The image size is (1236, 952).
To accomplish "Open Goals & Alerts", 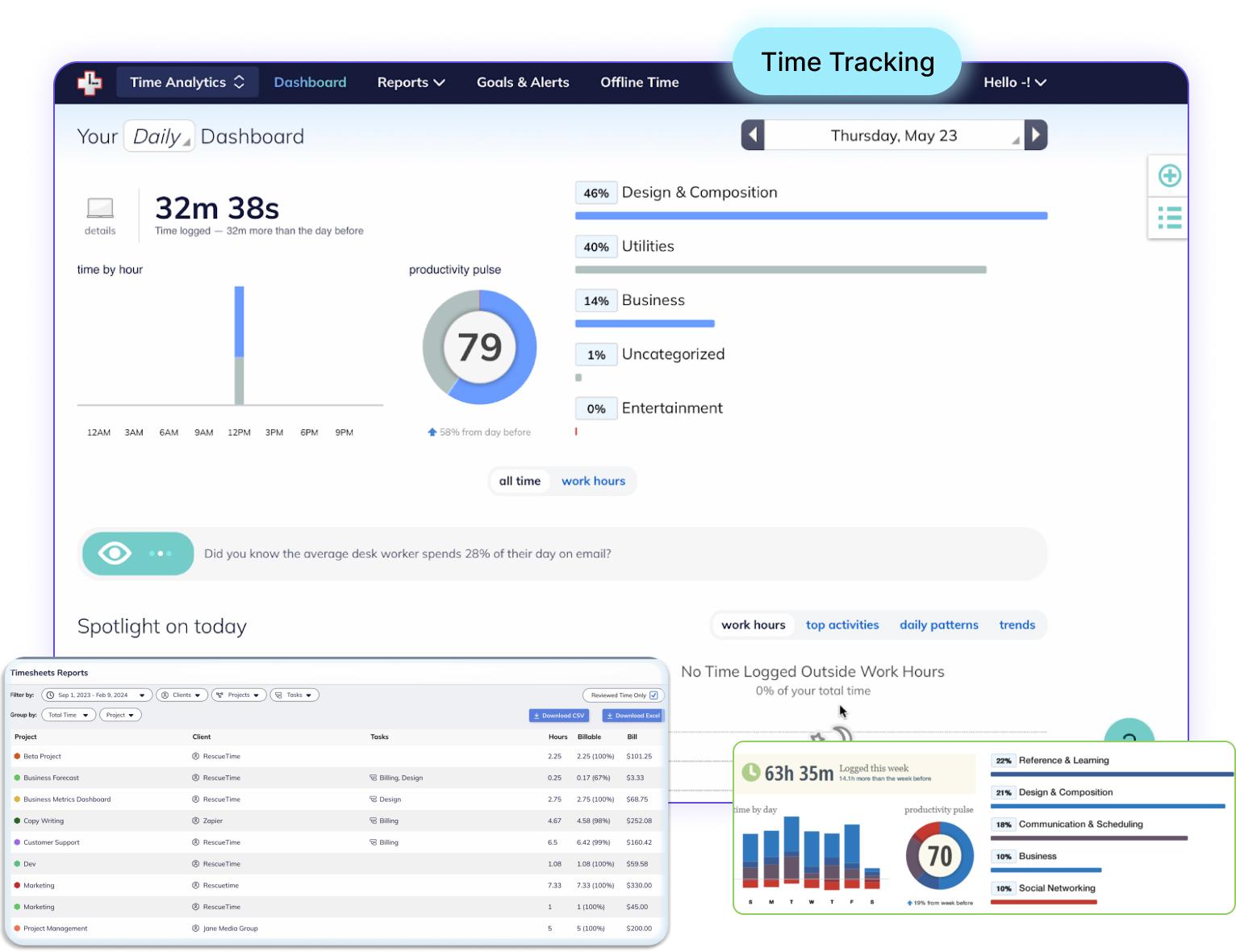I will click(523, 82).
